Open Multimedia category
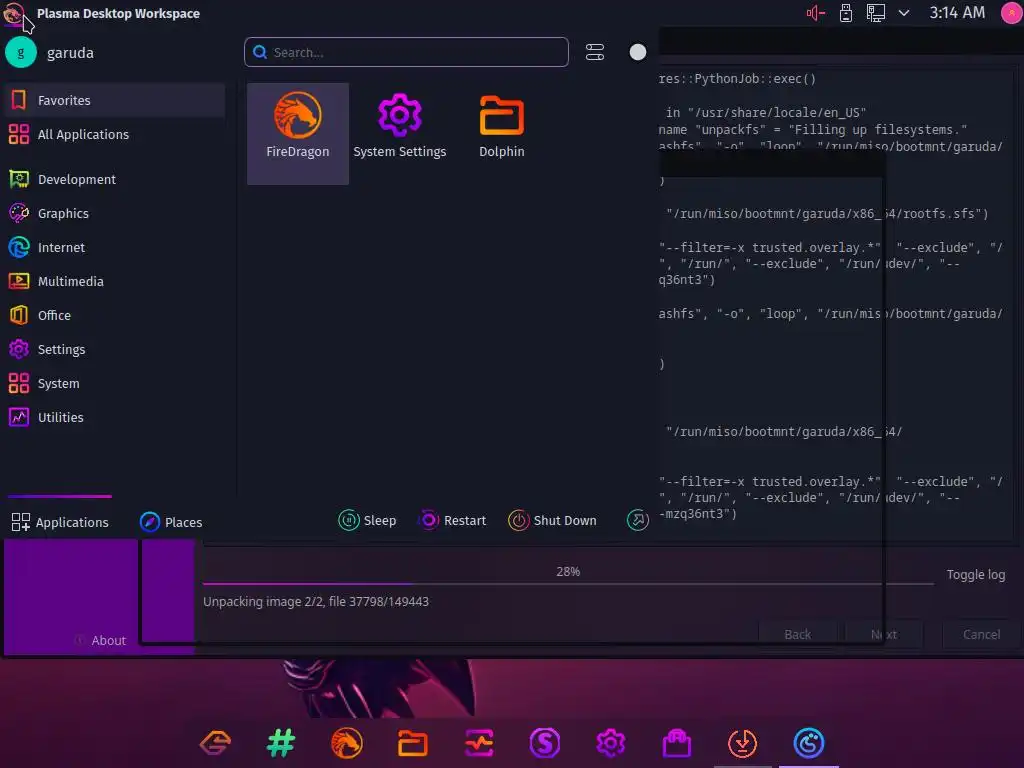The height and width of the screenshot is (768, 1024). (114, 281)
